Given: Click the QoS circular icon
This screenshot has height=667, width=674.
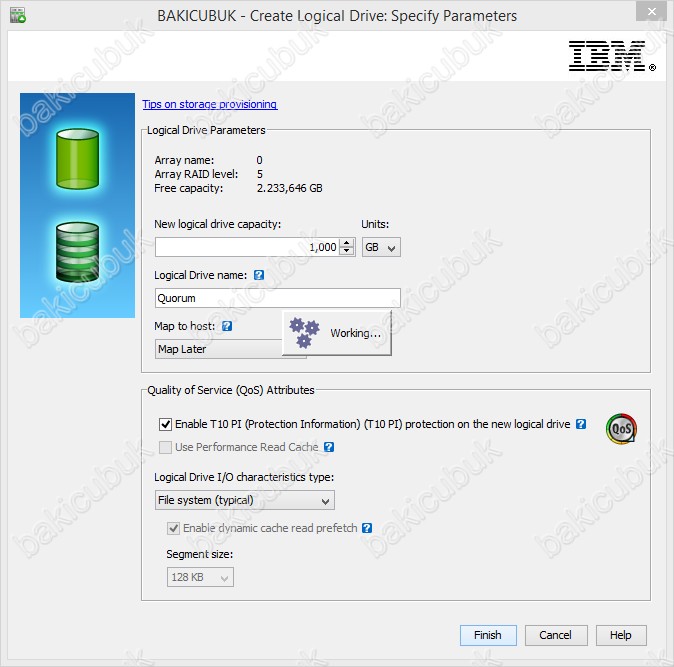Looking at the screenshot, I should 621,429.
